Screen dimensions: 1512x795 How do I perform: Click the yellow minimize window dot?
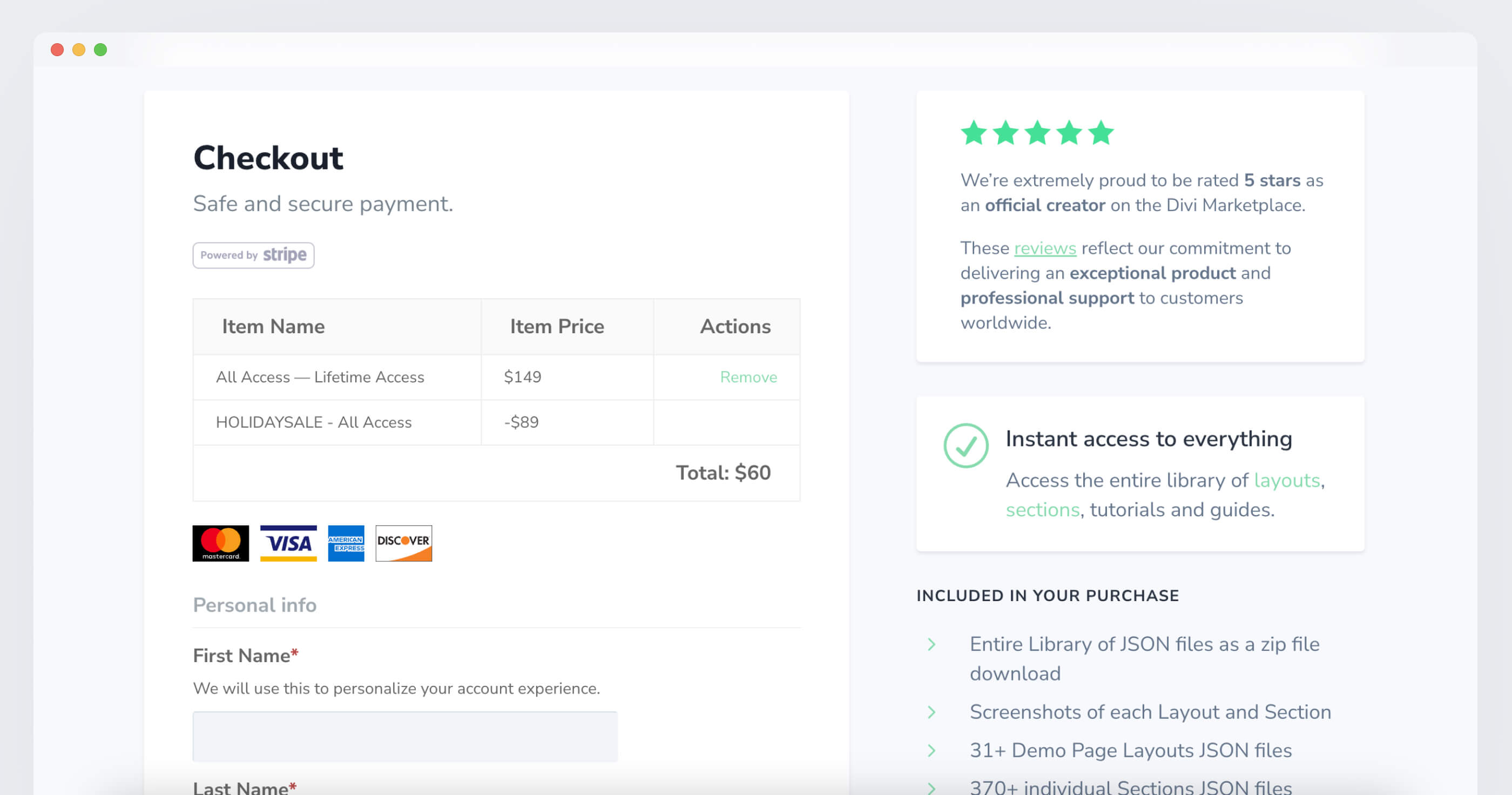click(79, 49)
